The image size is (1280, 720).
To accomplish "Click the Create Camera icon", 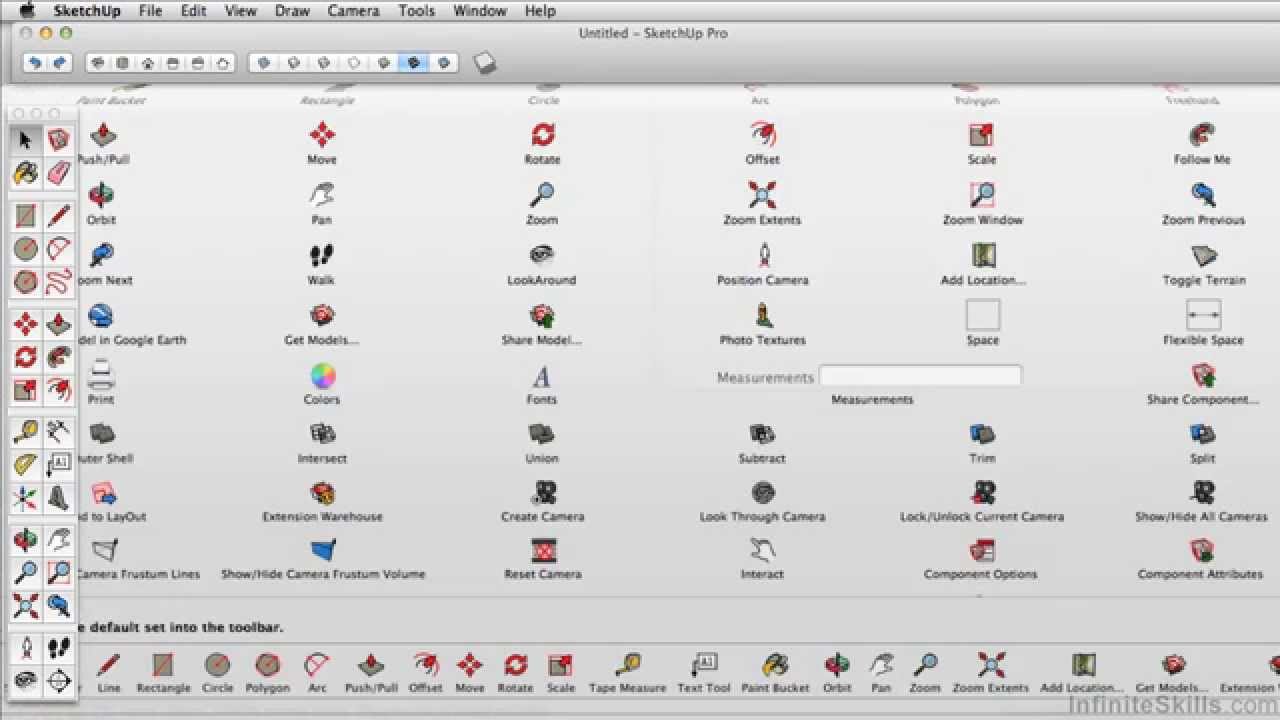I will pos(543,492).
